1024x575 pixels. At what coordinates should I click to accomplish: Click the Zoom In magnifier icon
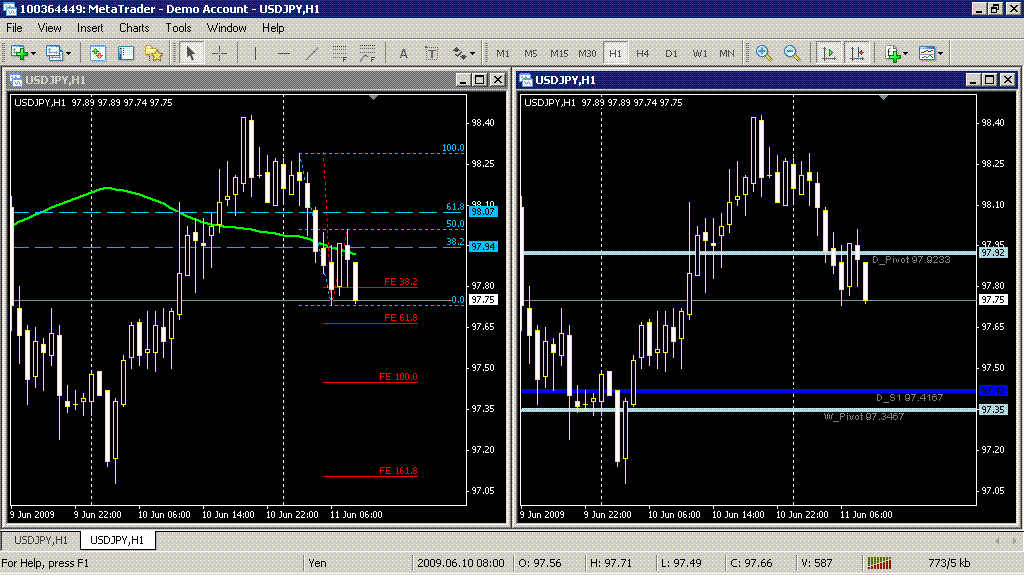[764, 53]
